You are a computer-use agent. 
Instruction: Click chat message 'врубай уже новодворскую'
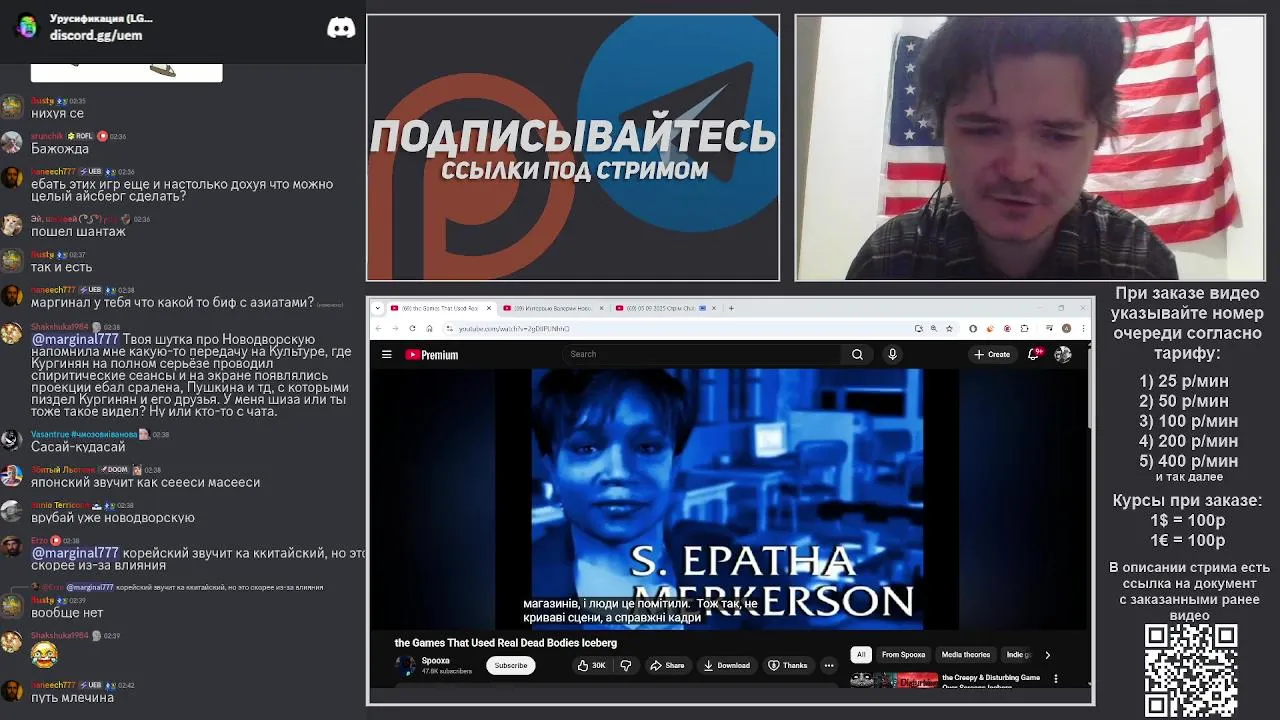(113, 518)
